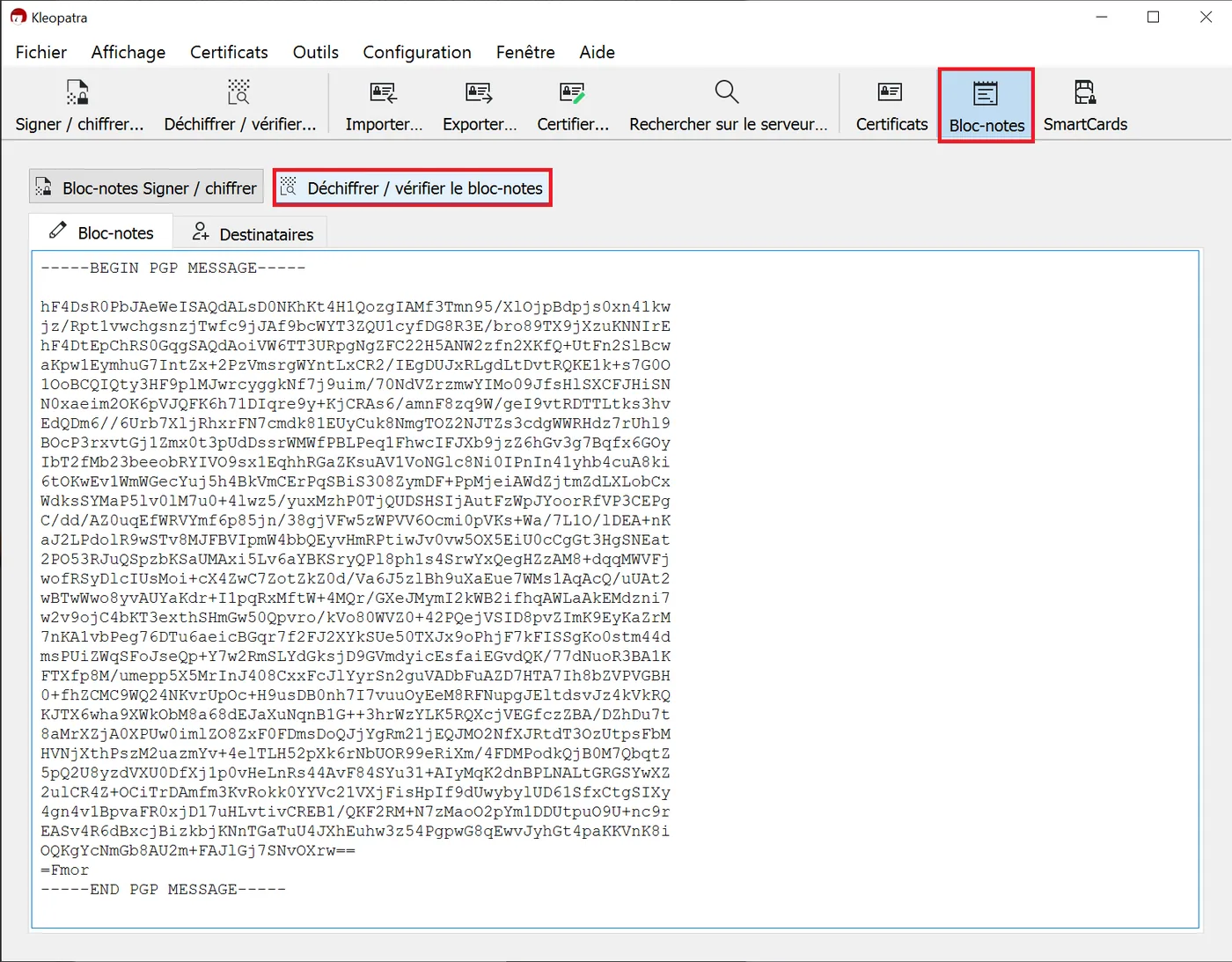Click the line starting with msPUiZWqSFoJse
The height and width of the screenshot is (962, 1232).
tap(356, 656)
